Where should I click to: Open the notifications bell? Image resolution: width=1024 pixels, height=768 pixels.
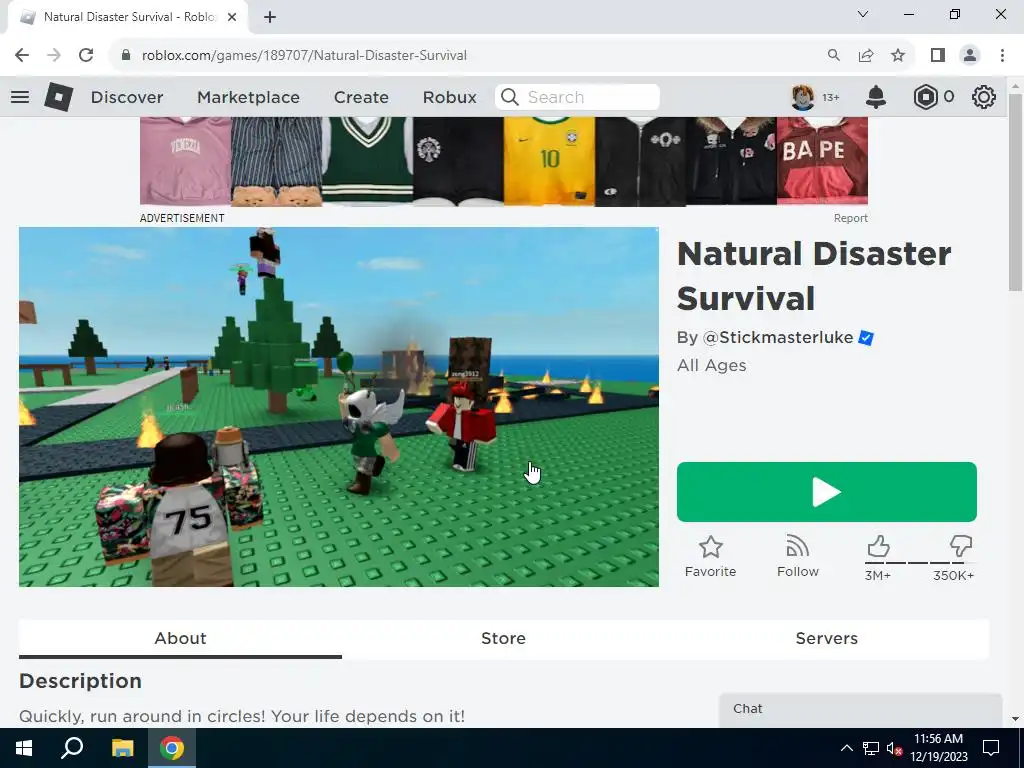pos(876,97)
